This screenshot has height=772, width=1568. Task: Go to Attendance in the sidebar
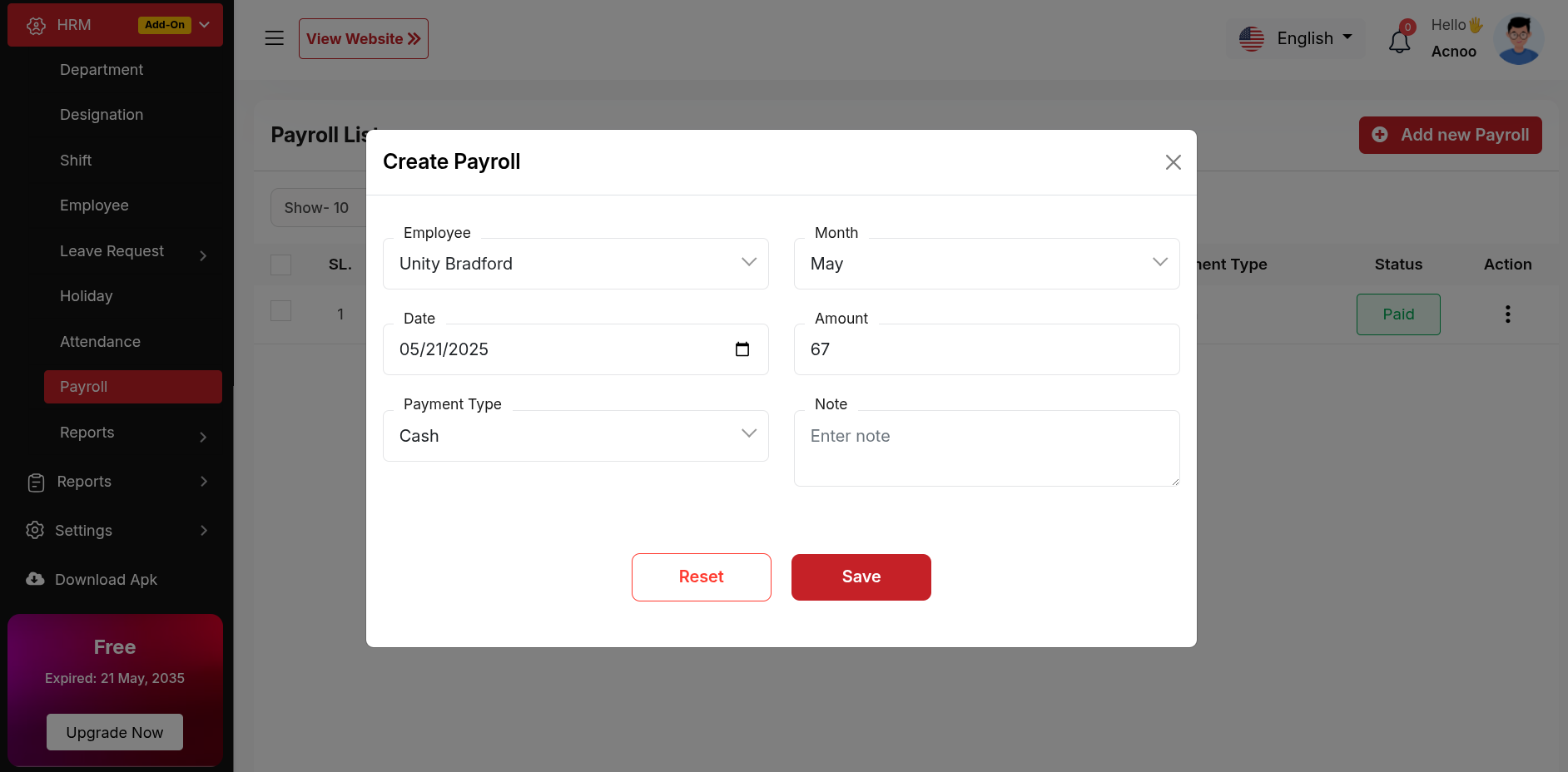pos(100,342)
